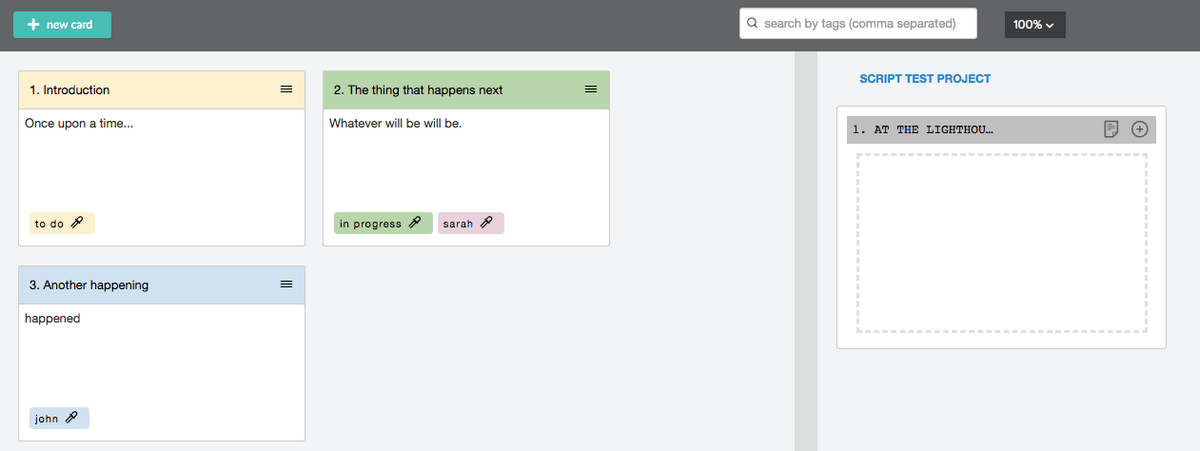
Task: Click the pin icon on 'sarah' tag
Action: [486, 223]
